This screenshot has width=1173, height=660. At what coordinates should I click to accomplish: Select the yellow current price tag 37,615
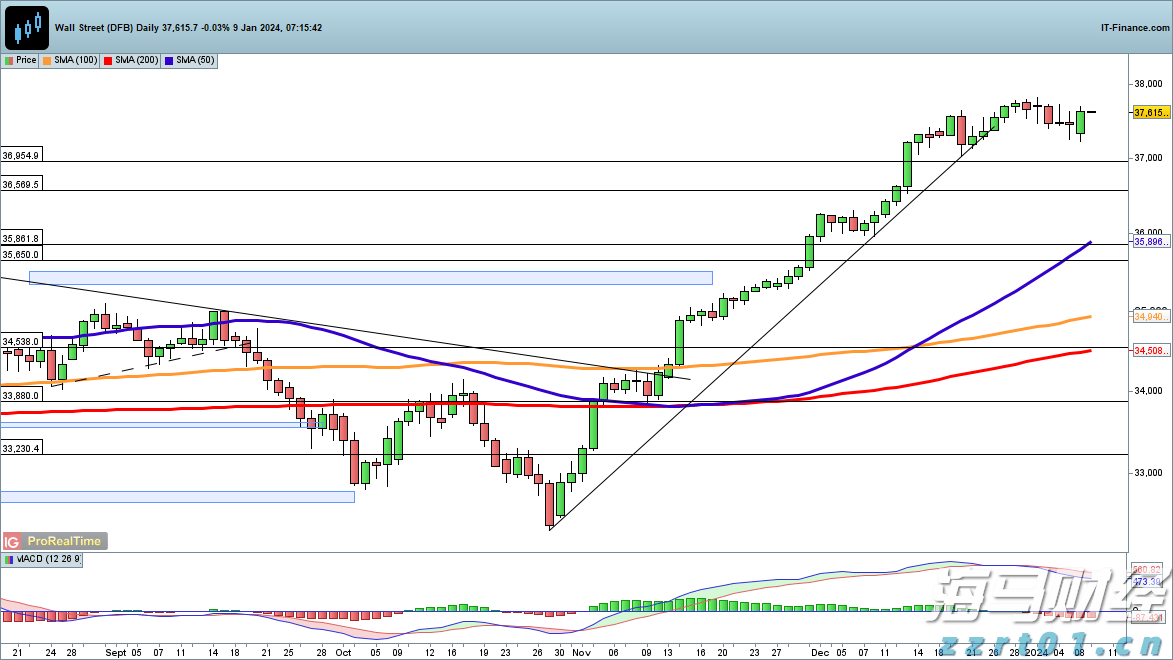coord(1150,113)
